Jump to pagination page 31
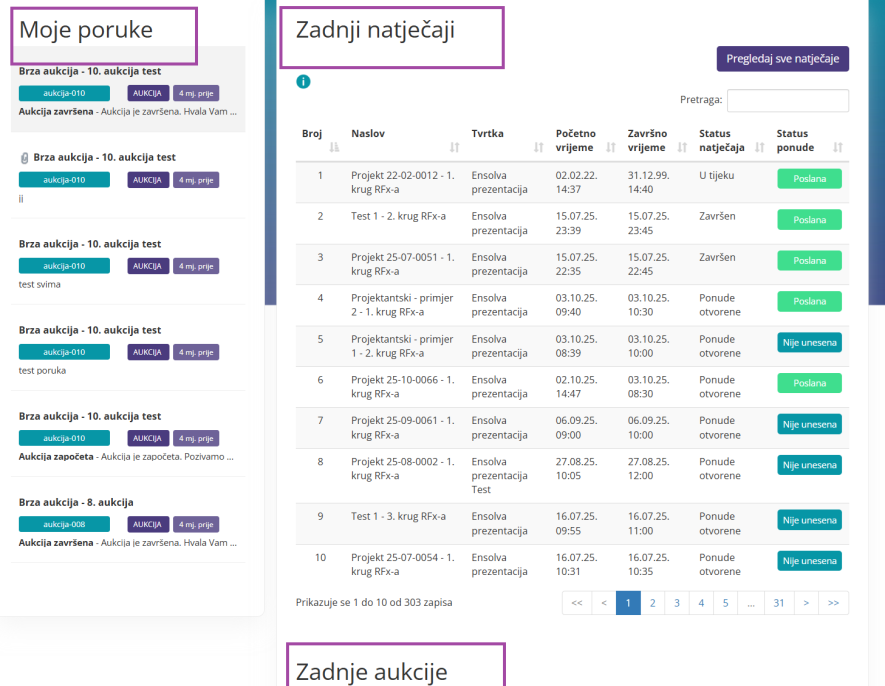This screenshot has height=686, width=885. 778,603
